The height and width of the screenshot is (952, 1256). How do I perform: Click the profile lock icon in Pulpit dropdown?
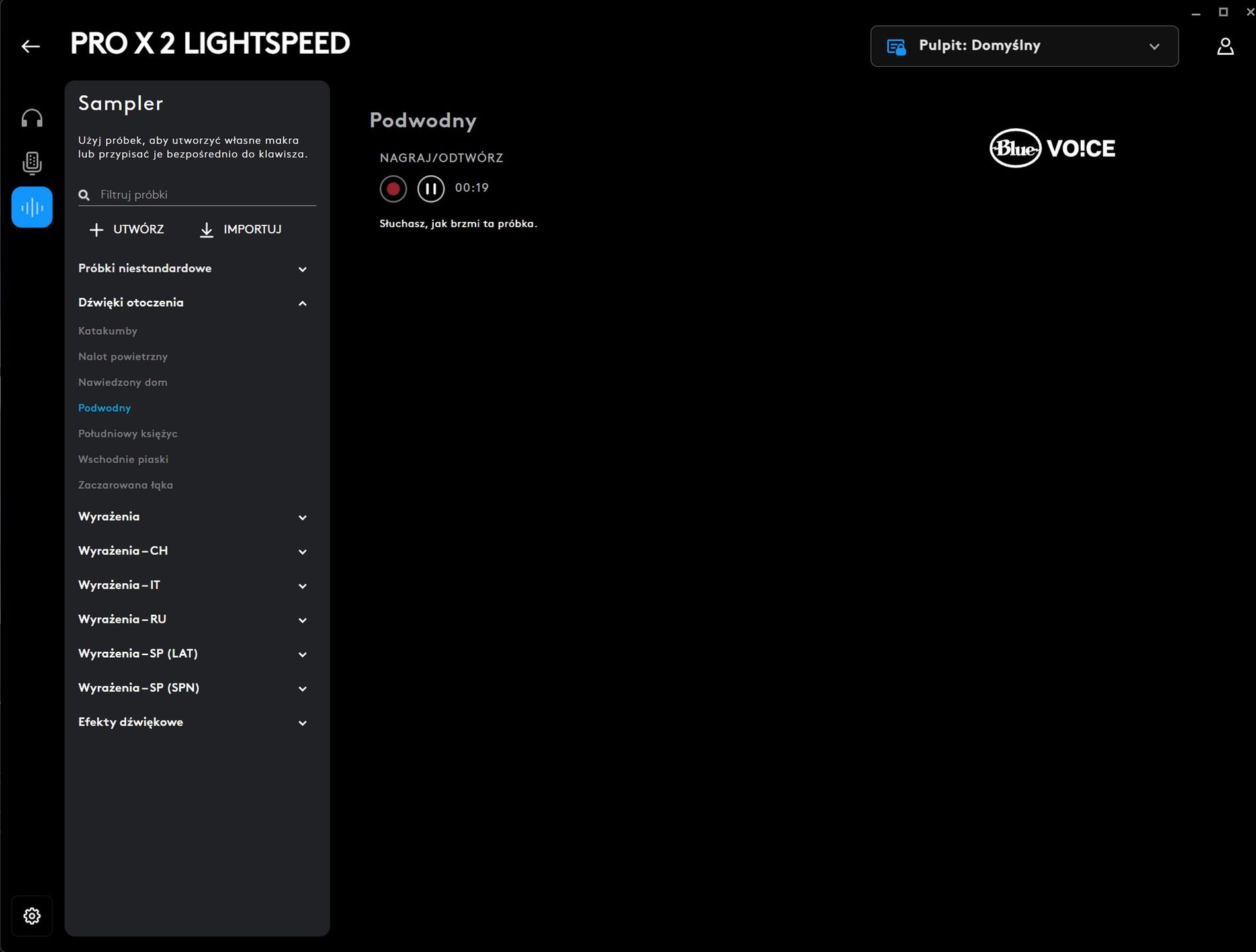896,47
